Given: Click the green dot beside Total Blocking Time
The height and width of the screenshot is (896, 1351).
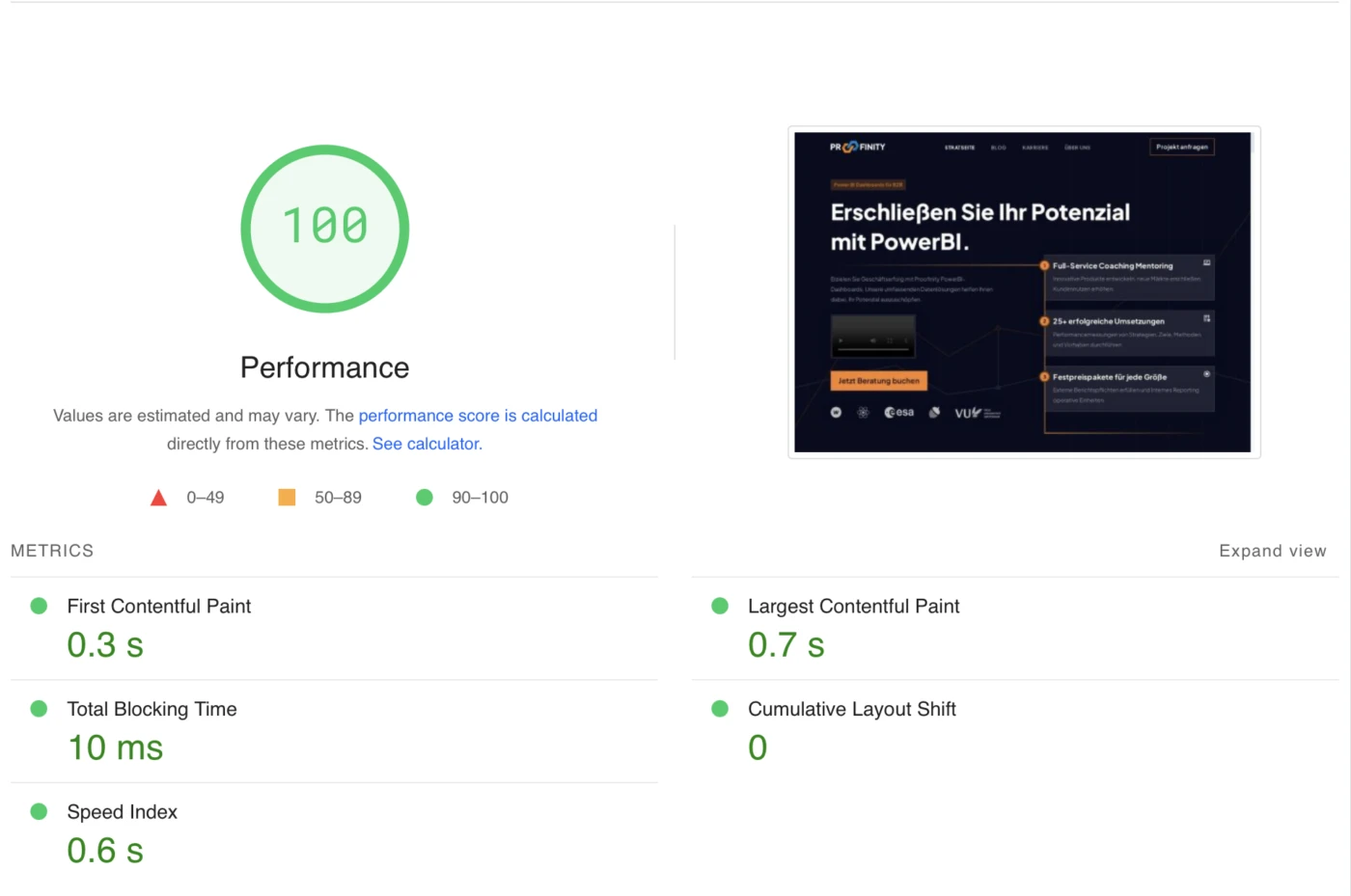Looking at the screenshot, I should tap(40, 709).
